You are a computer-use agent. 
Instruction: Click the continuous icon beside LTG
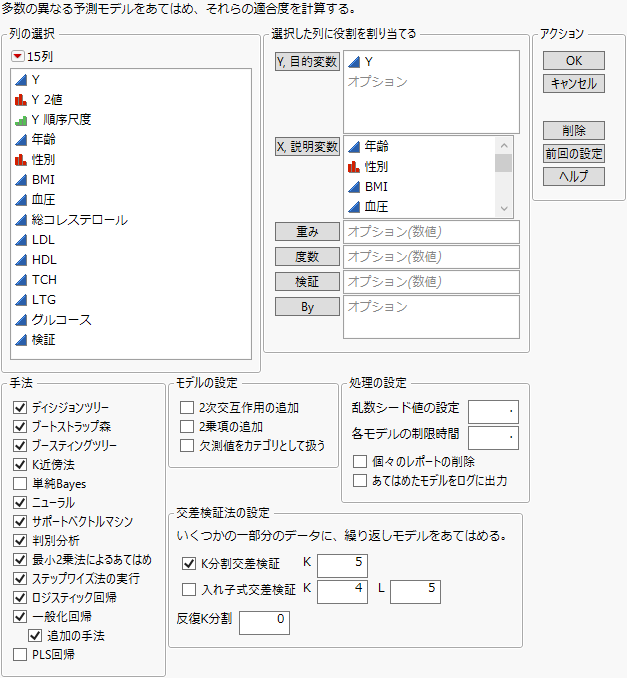[x=21, y=300]
